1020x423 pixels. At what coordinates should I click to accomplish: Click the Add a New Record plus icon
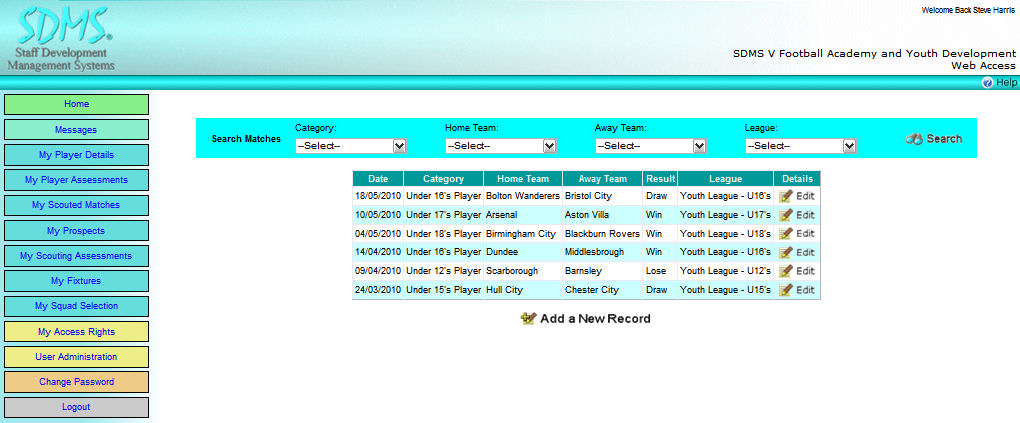point(529,318)
